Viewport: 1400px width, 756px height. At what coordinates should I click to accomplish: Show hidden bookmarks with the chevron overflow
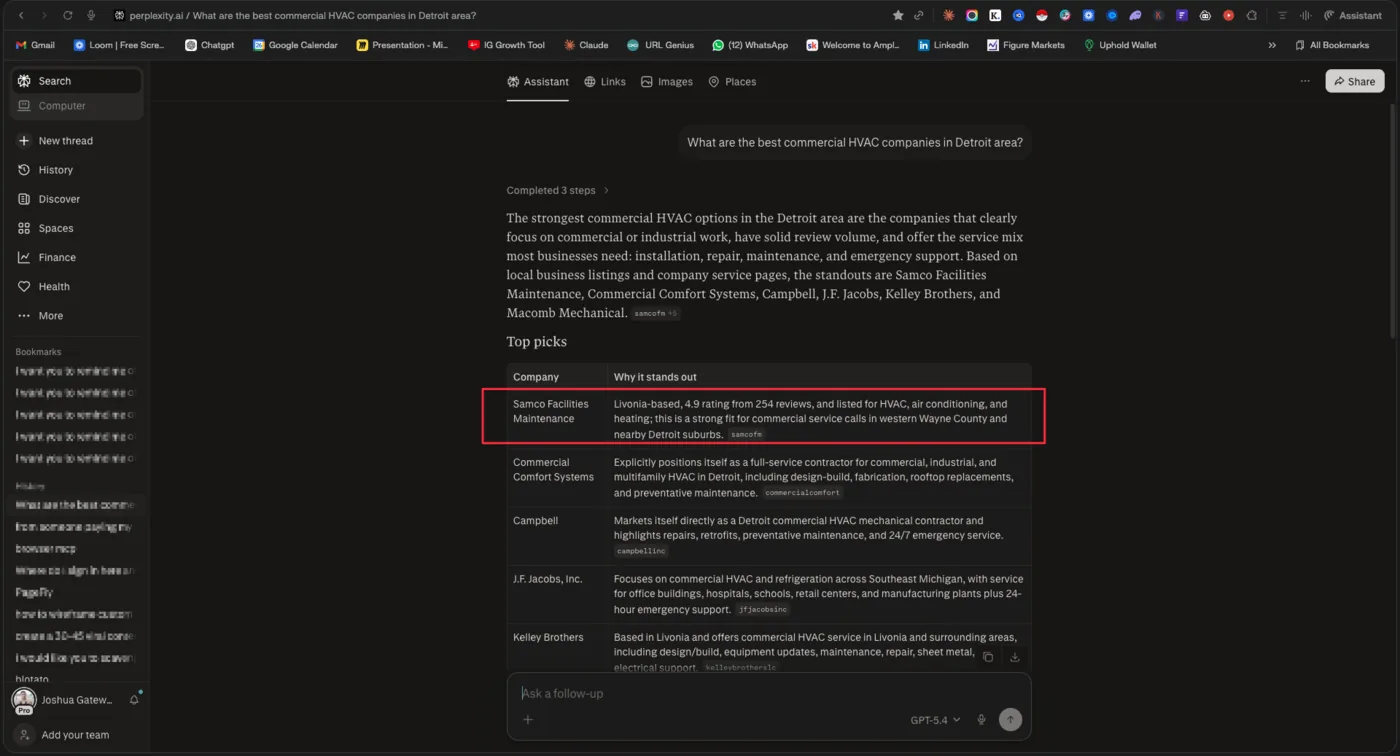(x=1272, y=45)
